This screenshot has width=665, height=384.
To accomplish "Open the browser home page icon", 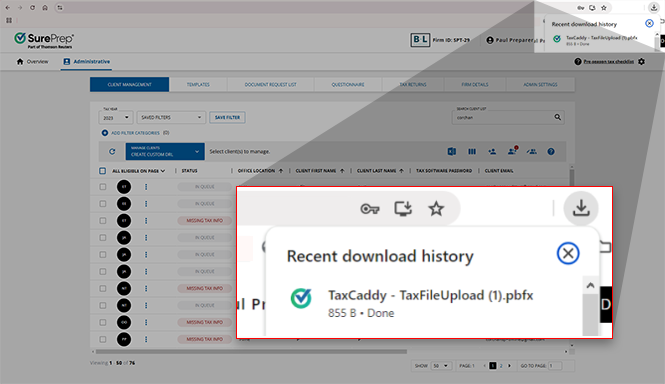I will click(x=45, y=8).
